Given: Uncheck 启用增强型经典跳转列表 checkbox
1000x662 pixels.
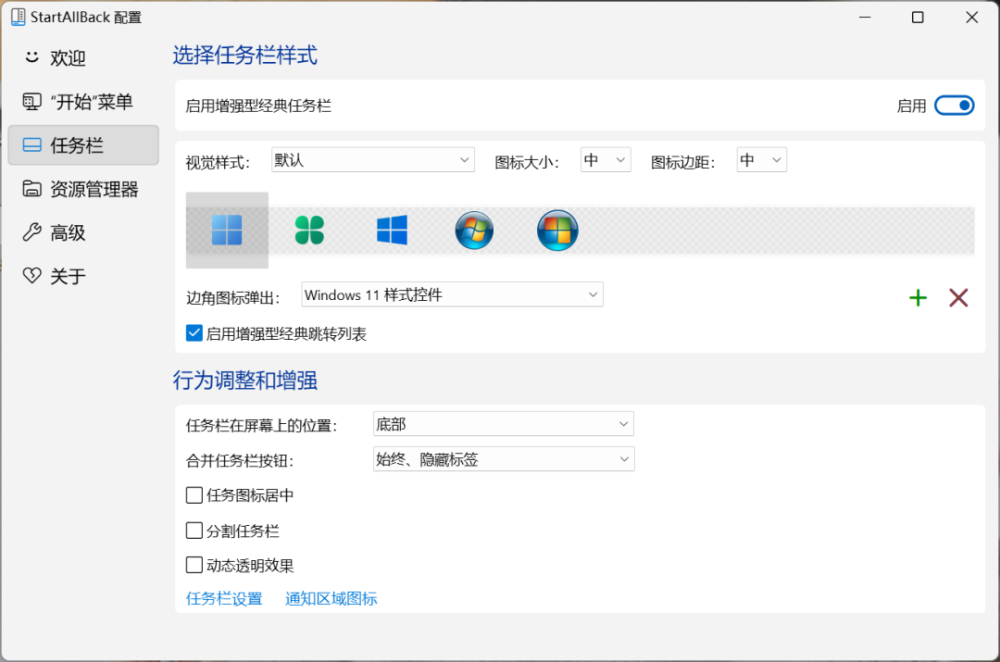Looking at the screenshot, I should coord(195,334).
